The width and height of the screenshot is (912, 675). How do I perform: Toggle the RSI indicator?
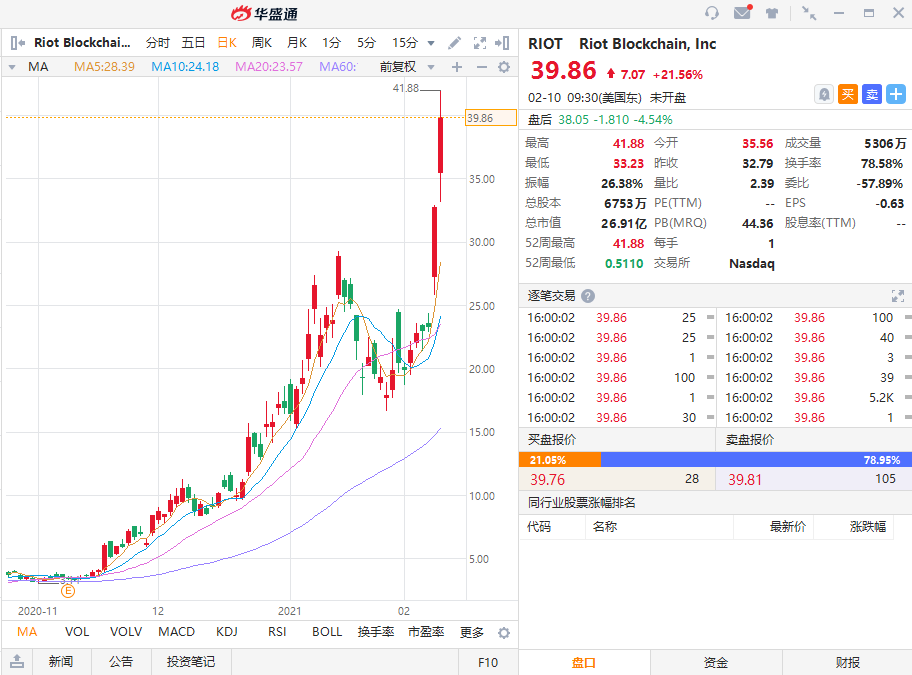coord(277,632)
